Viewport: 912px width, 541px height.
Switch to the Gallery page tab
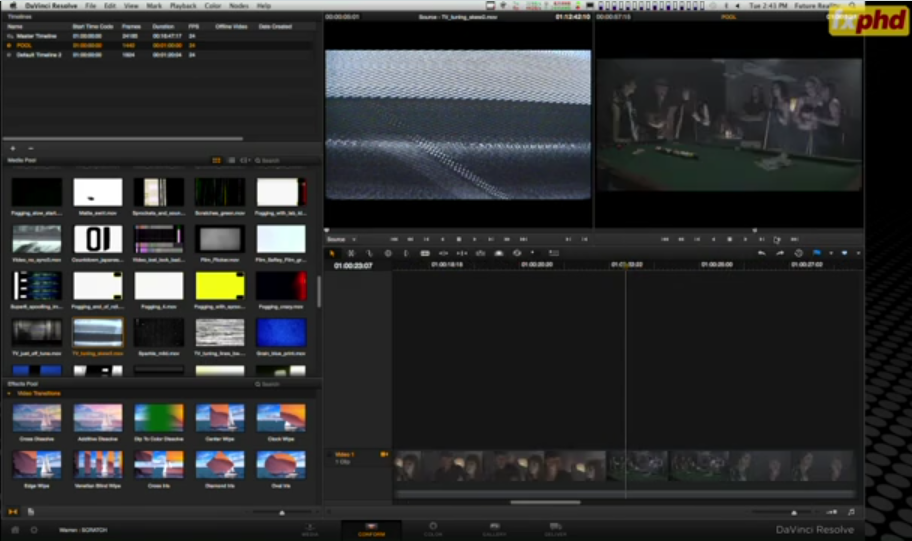pos(494,529)
